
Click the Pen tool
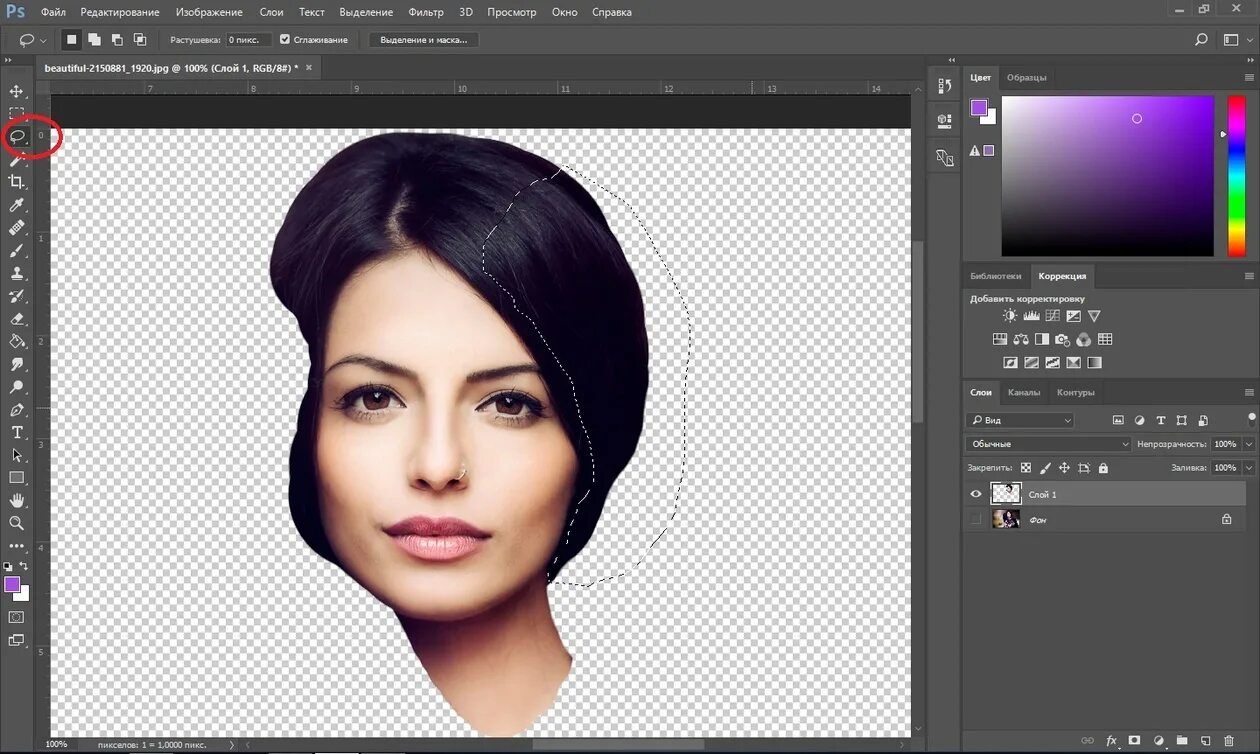point(17,410)
